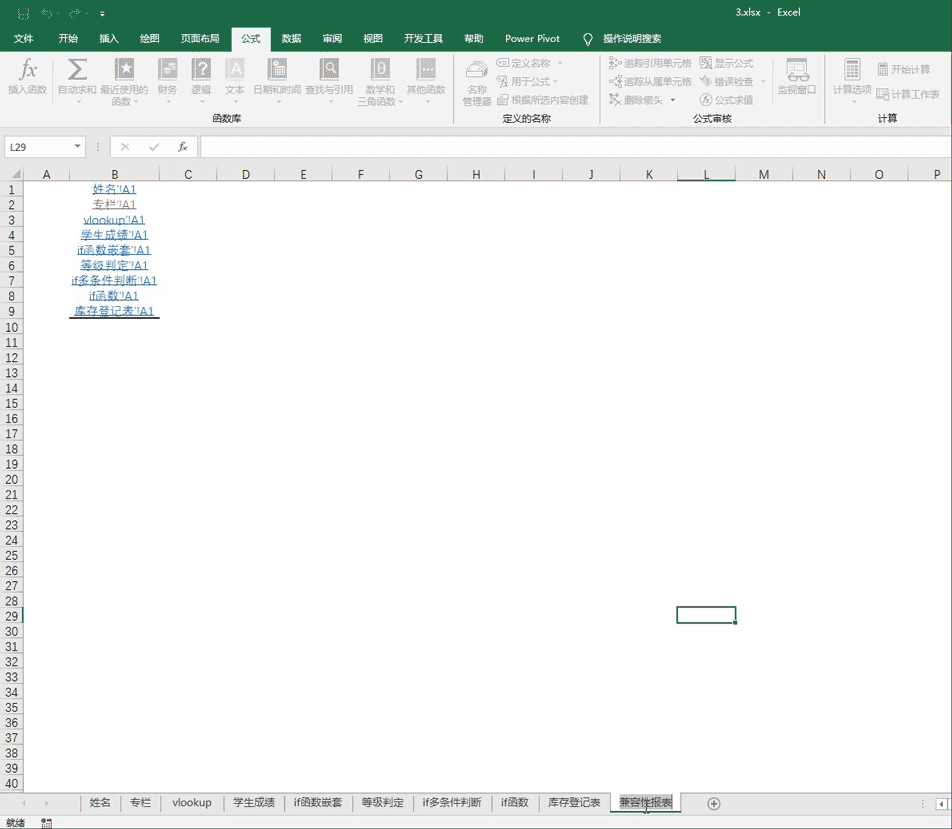The height and width of the screenshot is (829, 952).
Task: Expand the Error Checking dropdown arrow
Action: [x=763, y=81]
